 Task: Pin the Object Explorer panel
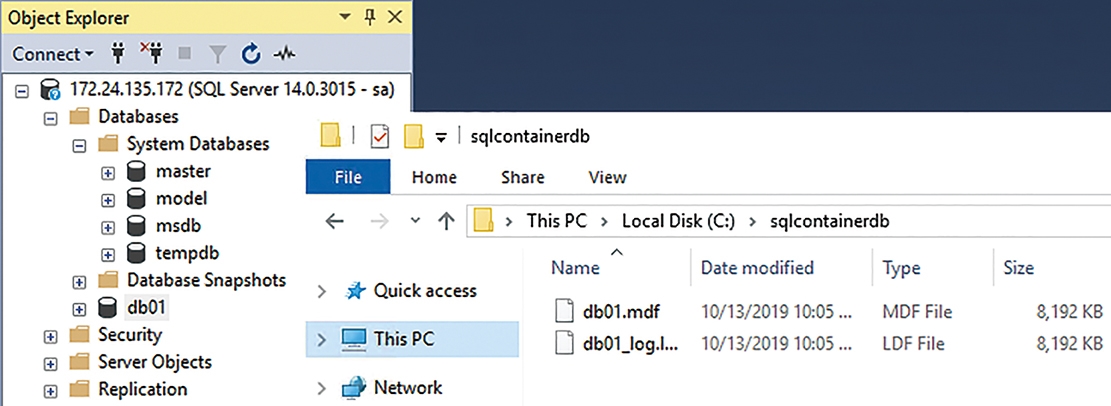pos(370,17)
